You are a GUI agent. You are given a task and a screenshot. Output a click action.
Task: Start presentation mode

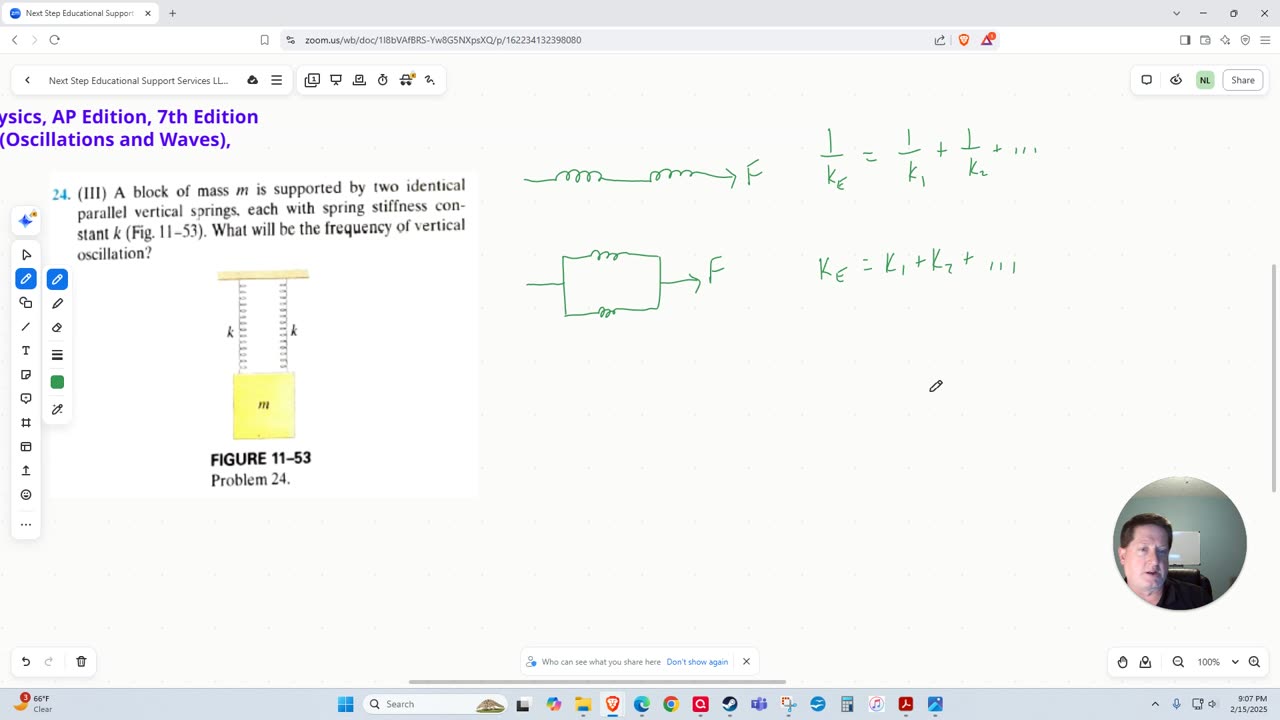pos(336,80)
